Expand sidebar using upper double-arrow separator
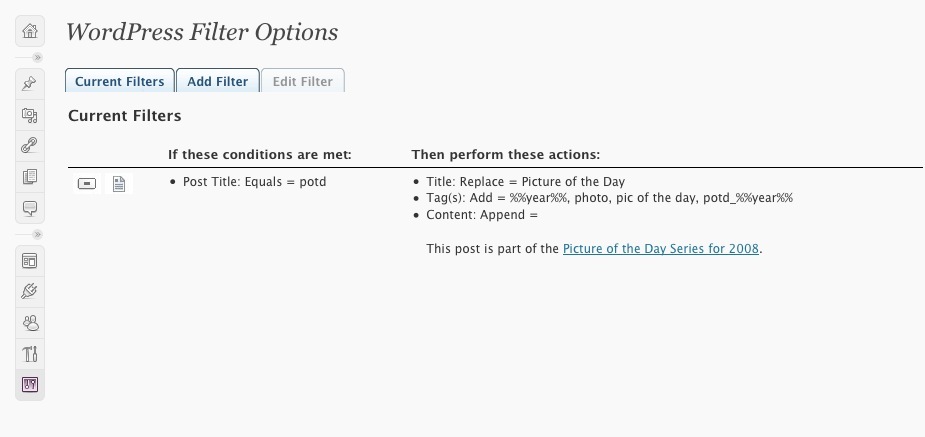925x437 pixels. click(38, 57)
